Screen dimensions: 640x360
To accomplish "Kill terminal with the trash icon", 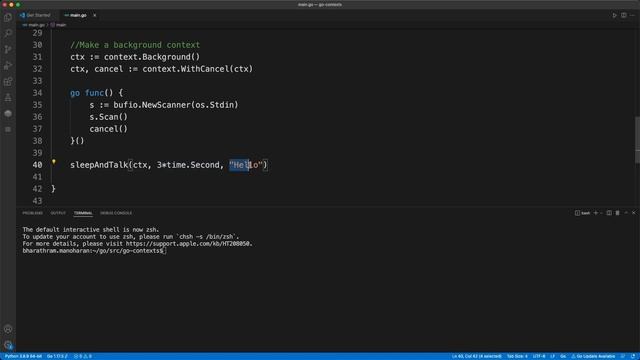I will coord(618,213).
